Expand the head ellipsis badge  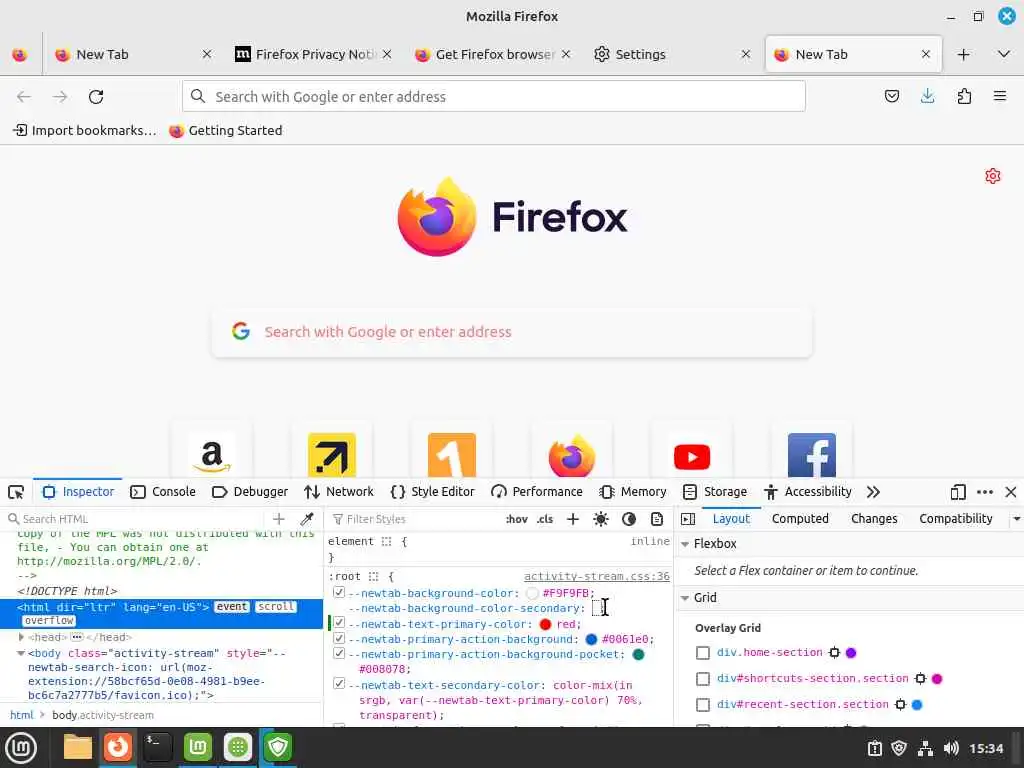[x=77, y=637]
